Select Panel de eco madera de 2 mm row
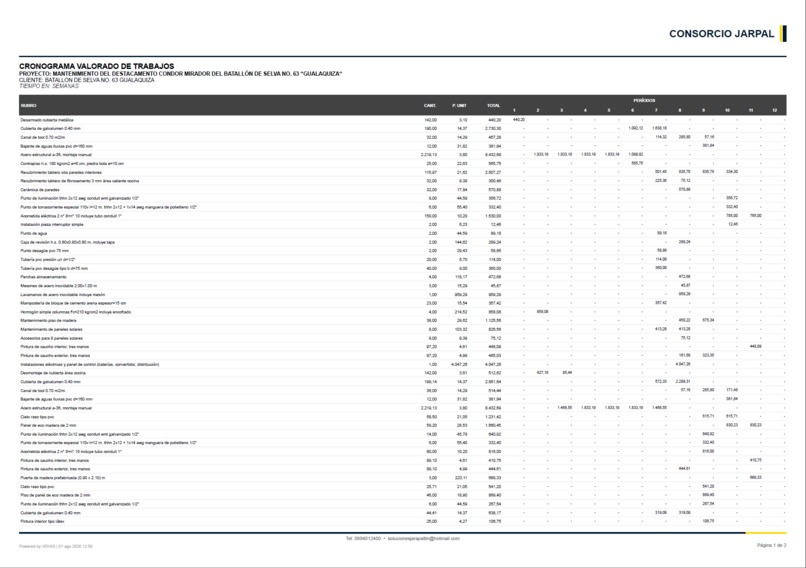This screenshot has height=568, width=806. (402, 426)
